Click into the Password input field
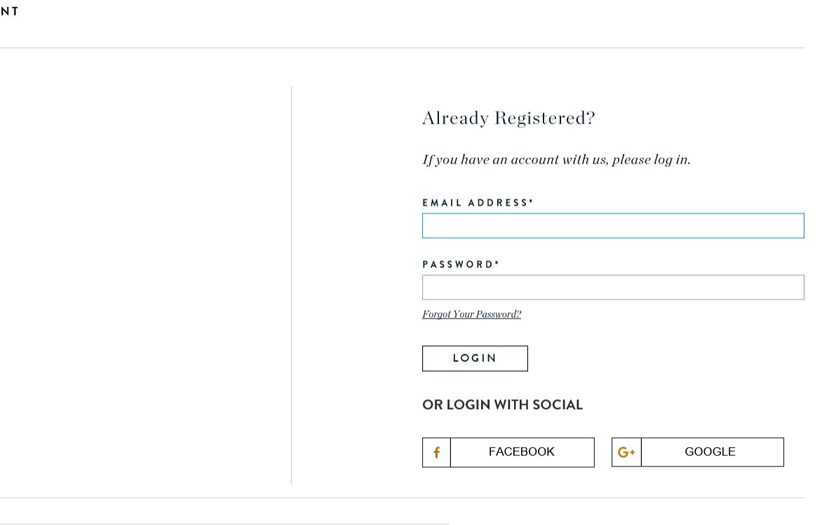This screenshot has height=525, width=825. pyautogui.click(x=612, y=288)
